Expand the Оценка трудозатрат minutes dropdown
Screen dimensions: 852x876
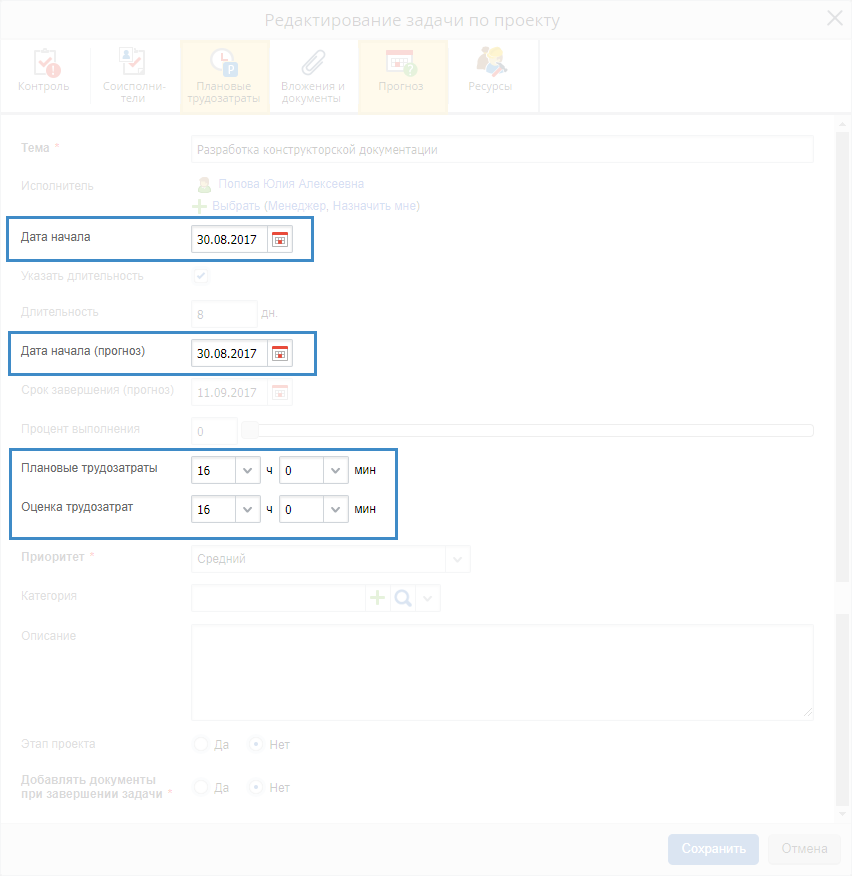[x=335, y=509]
